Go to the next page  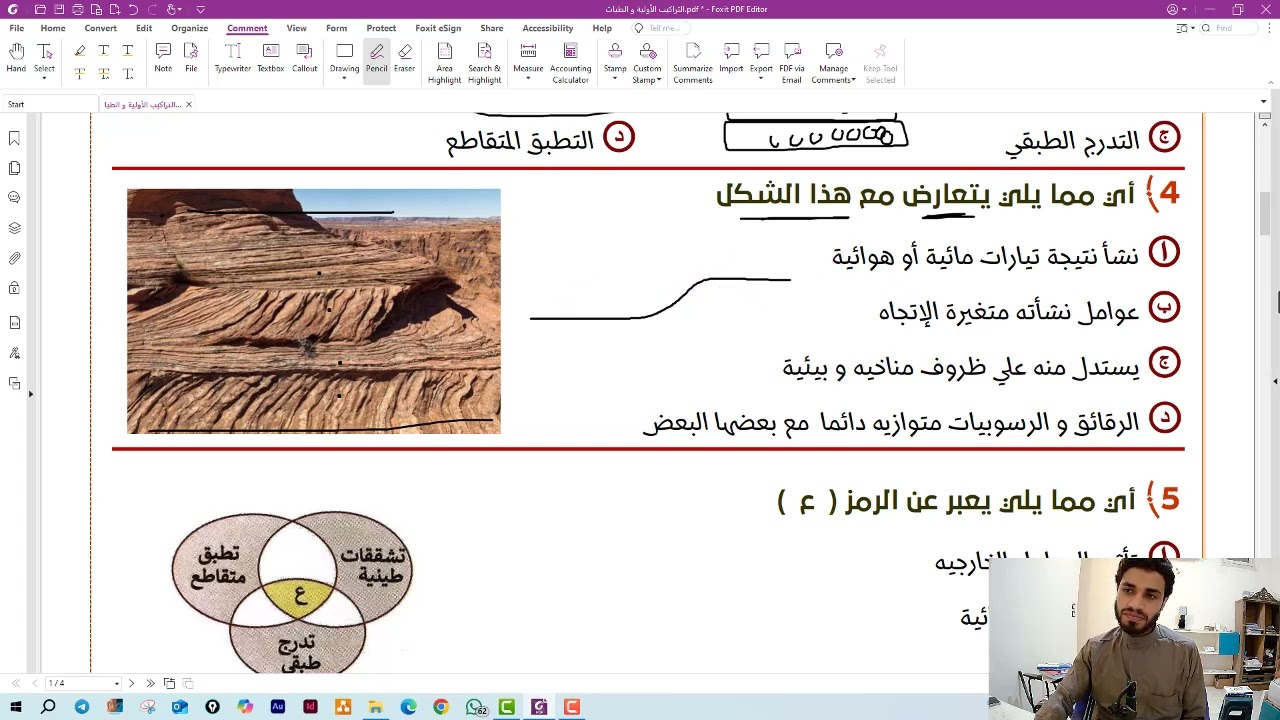click(x=131, y=683)
